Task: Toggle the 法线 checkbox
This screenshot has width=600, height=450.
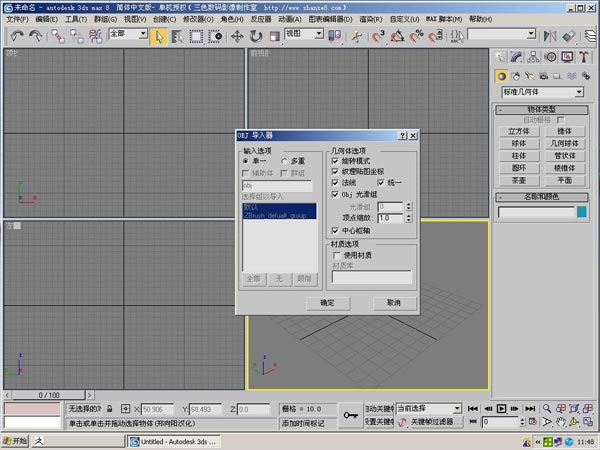Action: [335, 183]
